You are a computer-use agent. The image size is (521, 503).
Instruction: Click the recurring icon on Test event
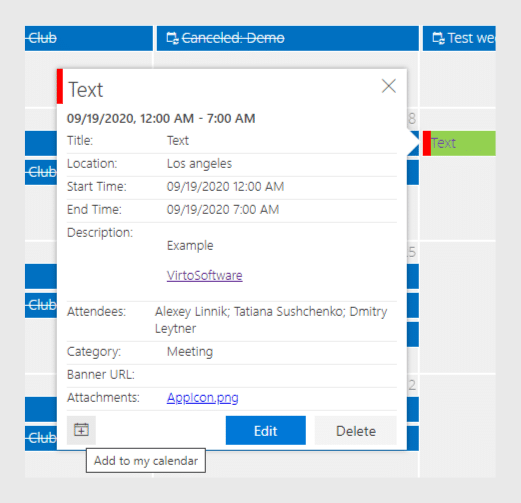click(438, 38)
